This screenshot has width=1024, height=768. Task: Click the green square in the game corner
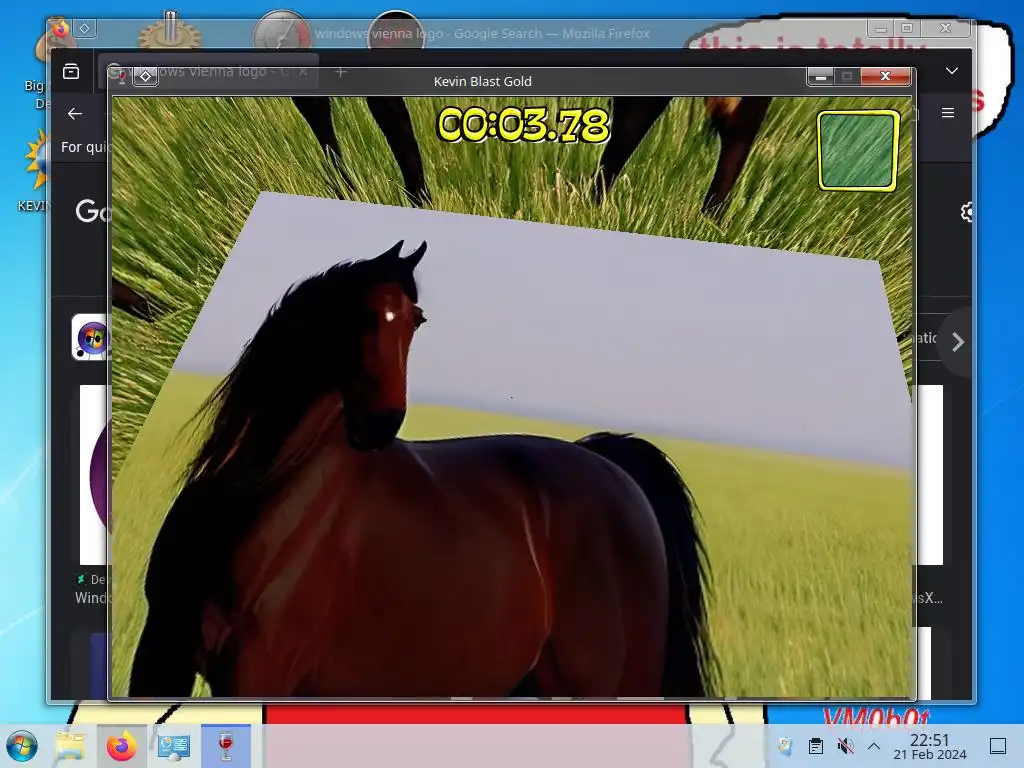858,151
